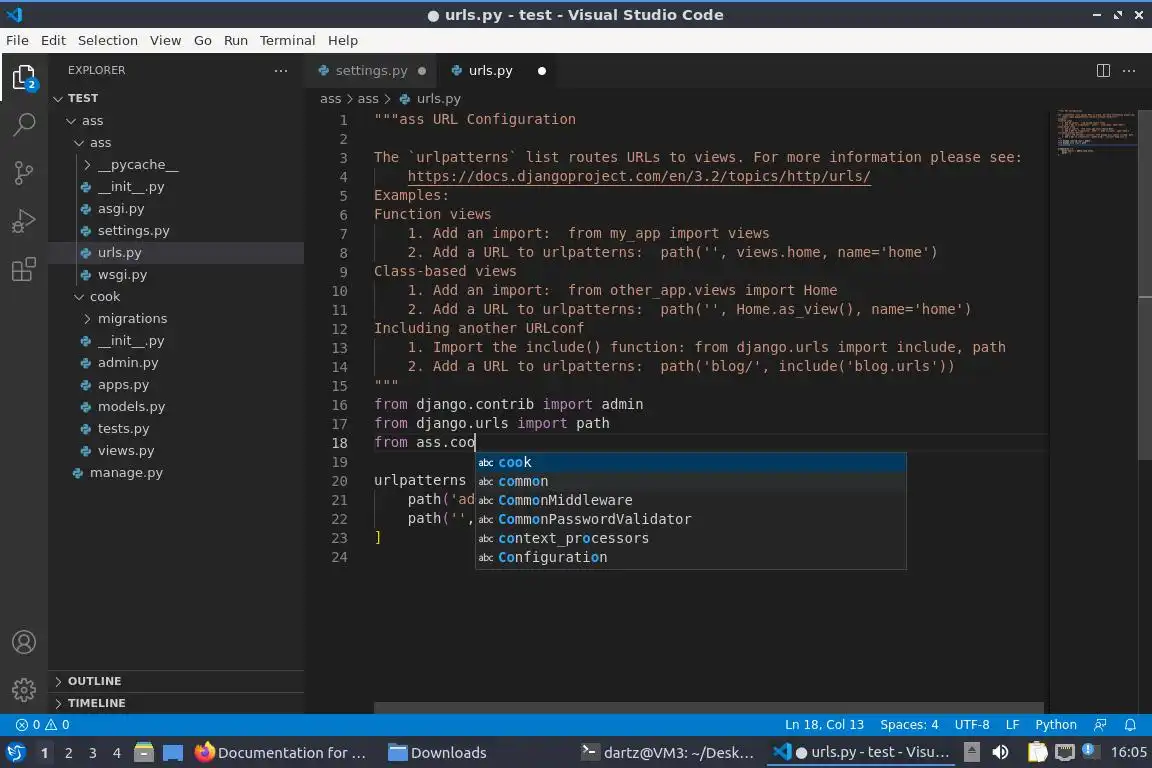The height and width of the screenshot is (768, 1152).
Task: Select language mode Python
Action: click(x=1056, y=725)
